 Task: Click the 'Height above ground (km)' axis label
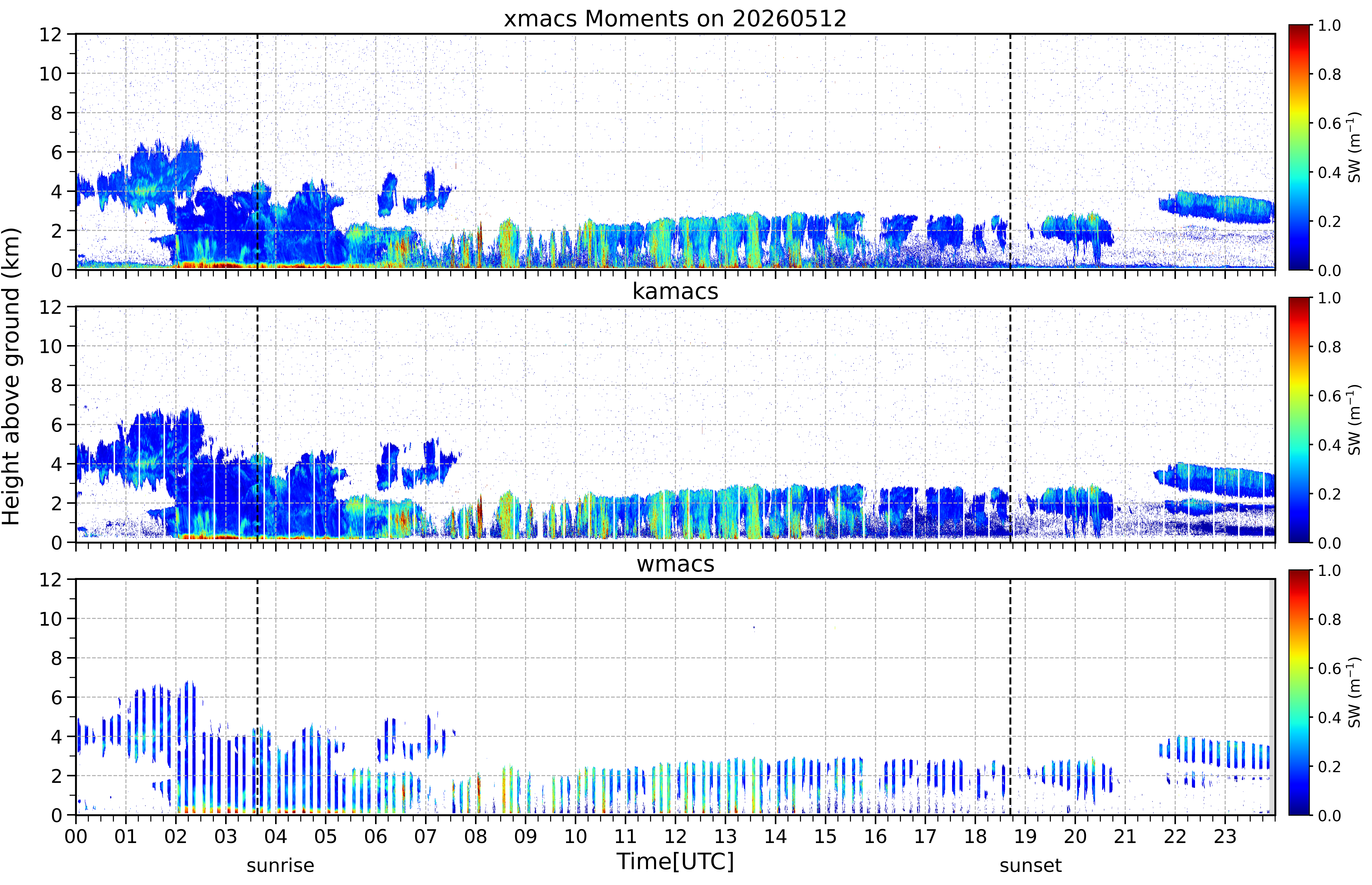pos(11,376)
